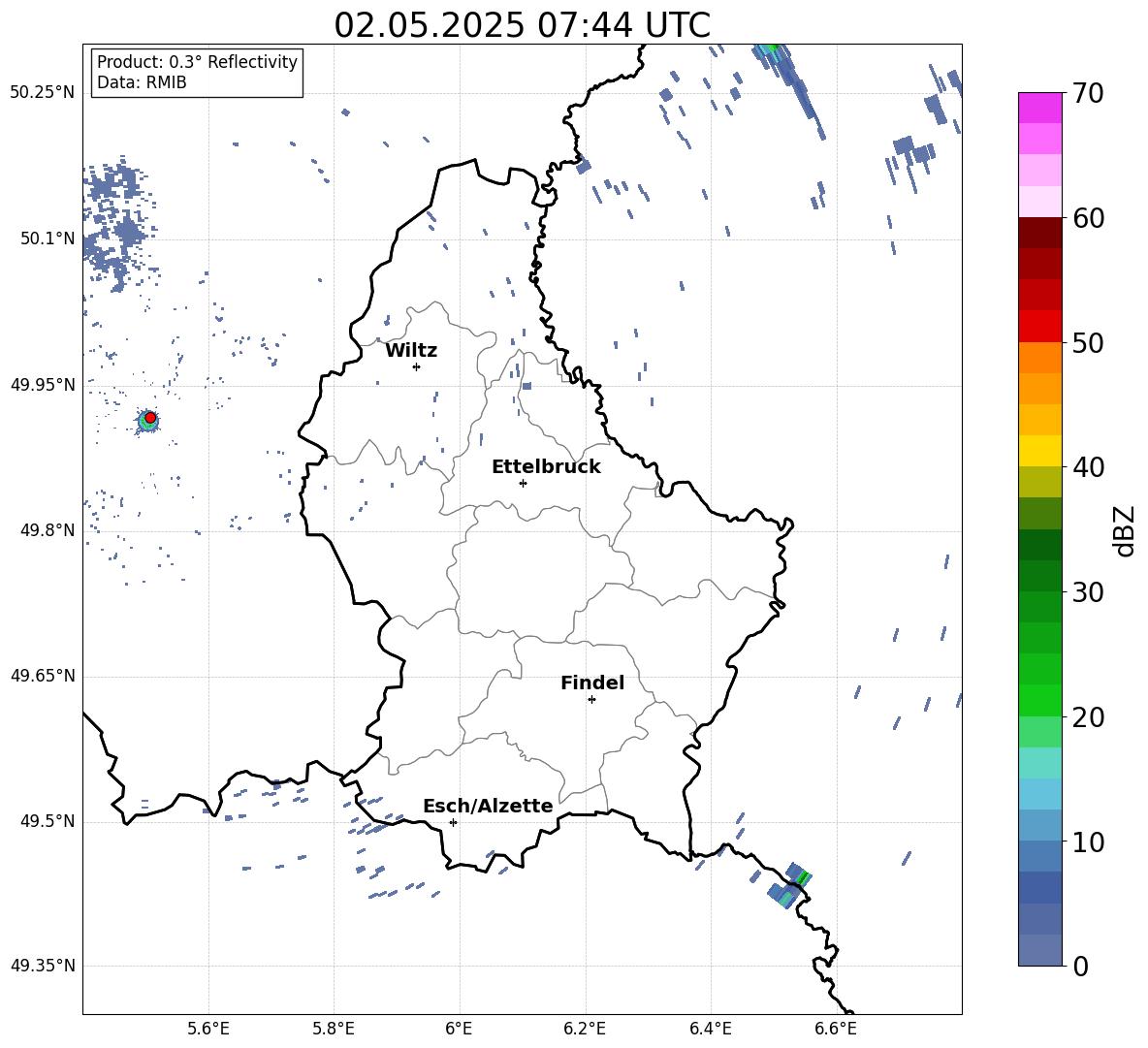Click the dBZ colorbar axis label

(1124, 530)
